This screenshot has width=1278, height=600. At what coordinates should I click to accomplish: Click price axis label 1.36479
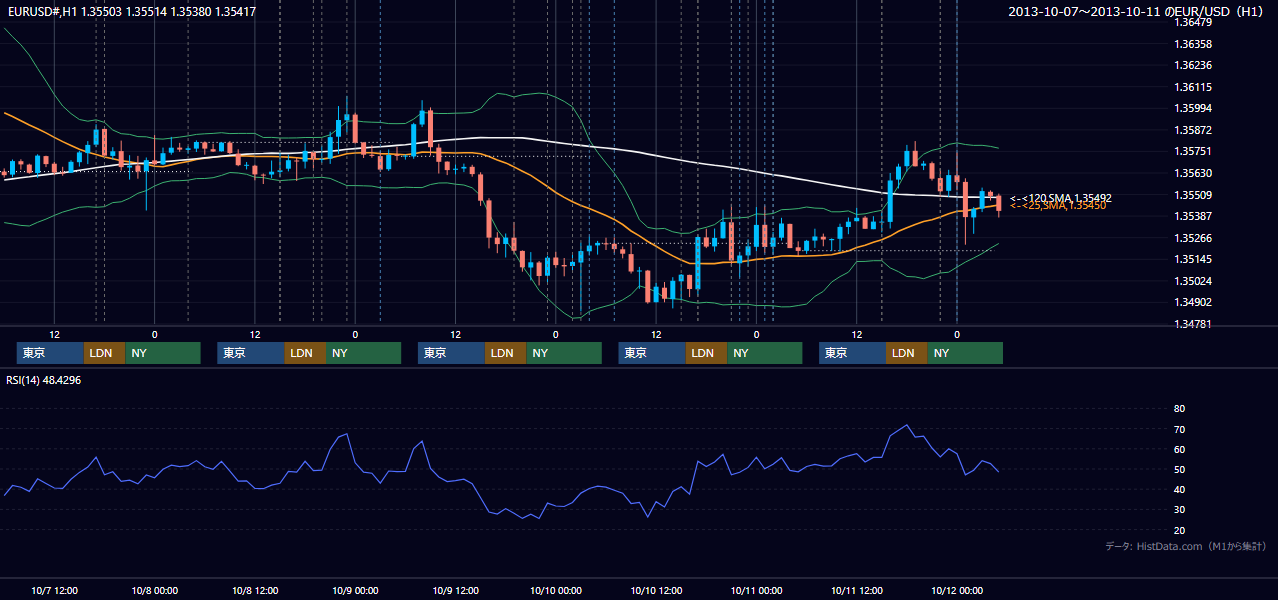[x=1193, y=22]
